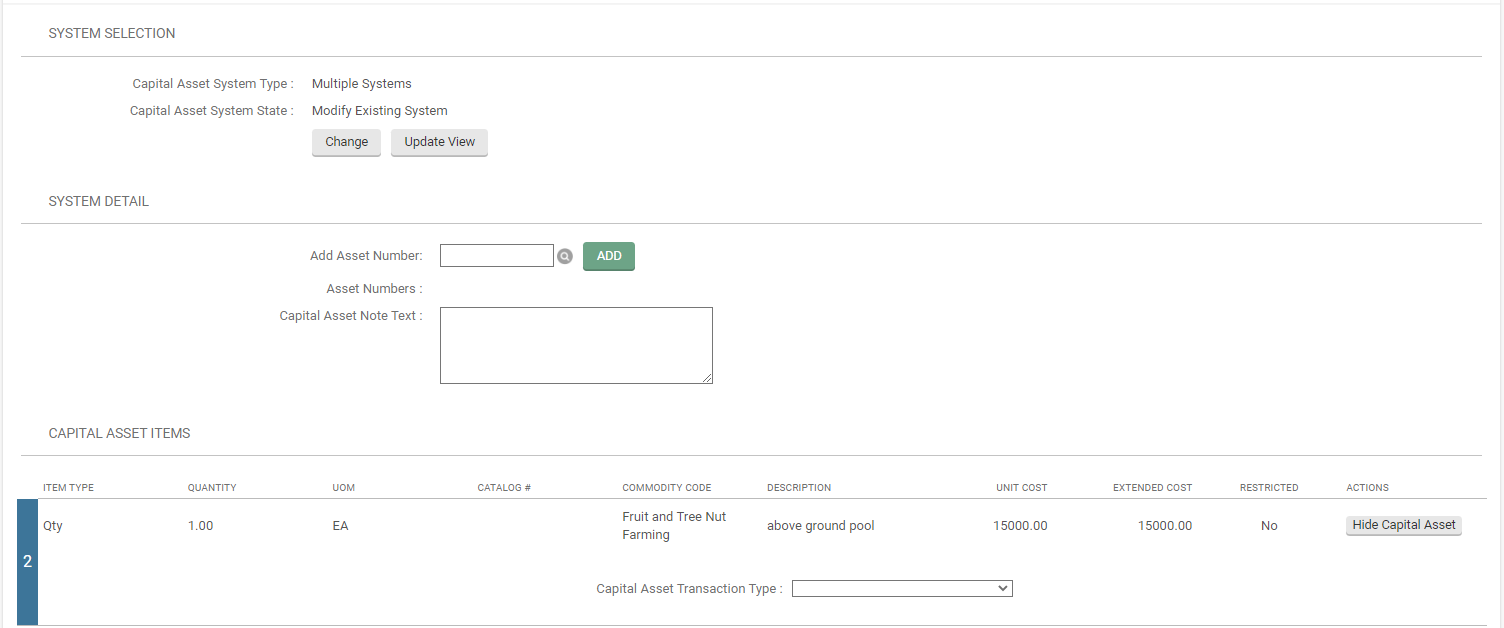Focus the Add Asset Number text field
Image resolution: width=1504 pixels, height=628 pixels.
(x=496, y=256)
